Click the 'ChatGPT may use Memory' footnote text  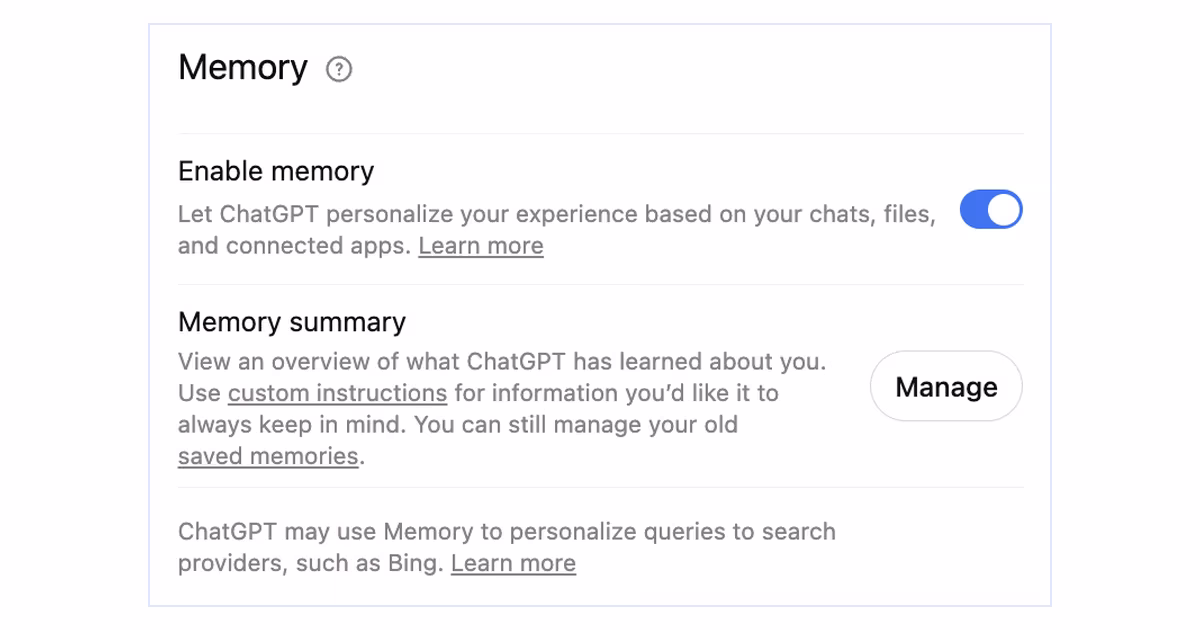pos(507,547)
